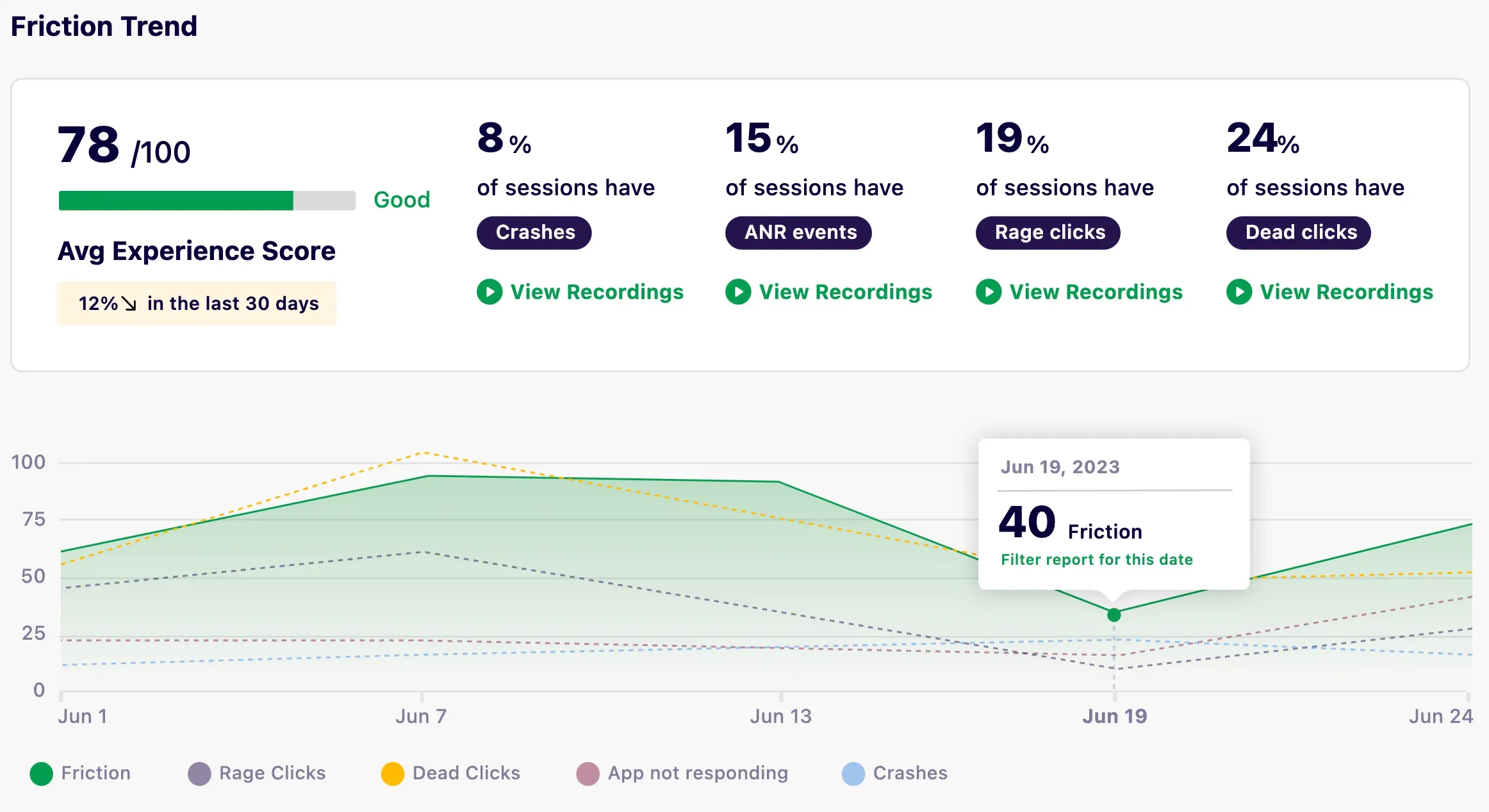Screen dimensions: 1489x812
Task: Open the Crashes sessions badge
Action: coord(534,232)
